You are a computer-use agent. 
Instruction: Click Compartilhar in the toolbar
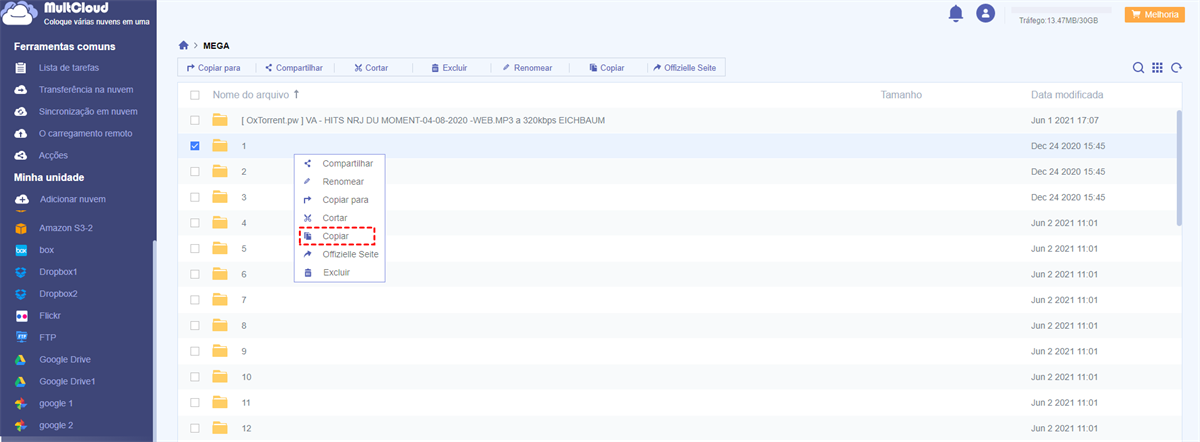click(293, 68)
